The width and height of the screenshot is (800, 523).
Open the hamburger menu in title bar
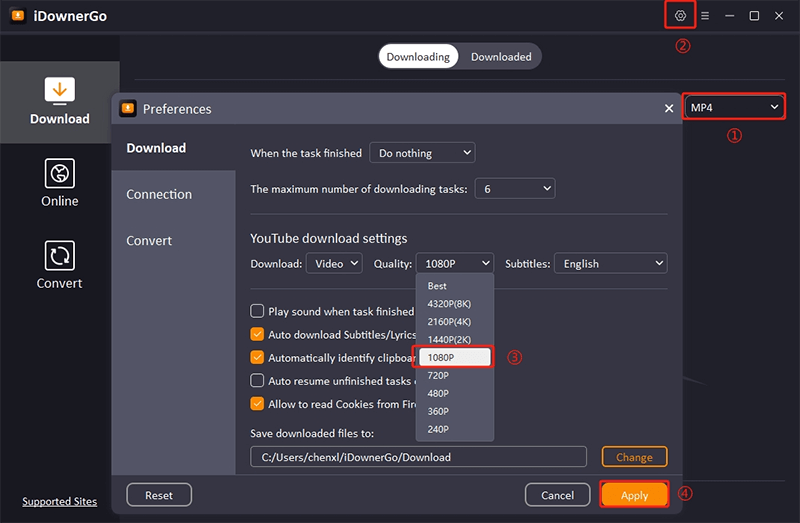tap(705, 16)
